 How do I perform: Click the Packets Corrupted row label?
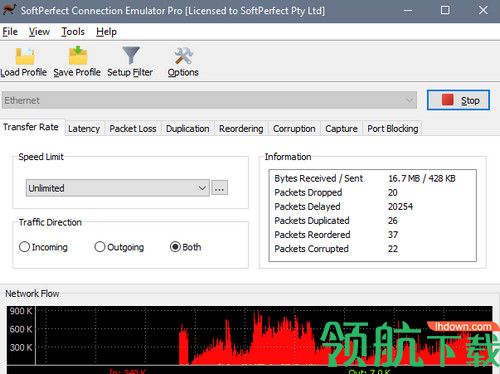pyautogui.click(x=311, y=249)
